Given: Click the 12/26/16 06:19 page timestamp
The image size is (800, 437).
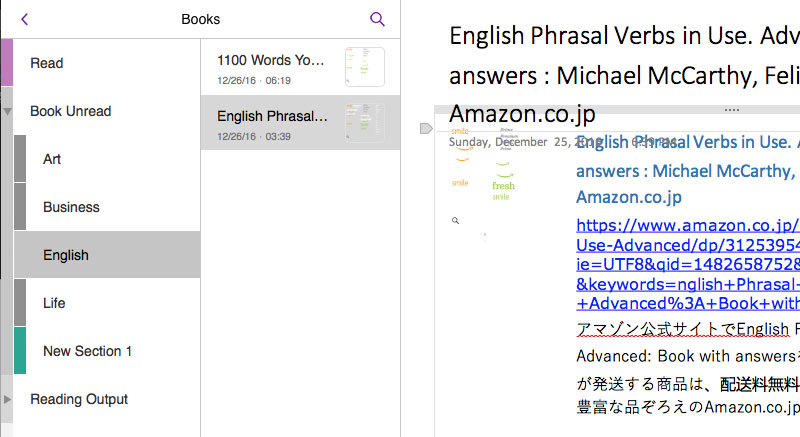Looking at the screenshot, I should (254, 81).
